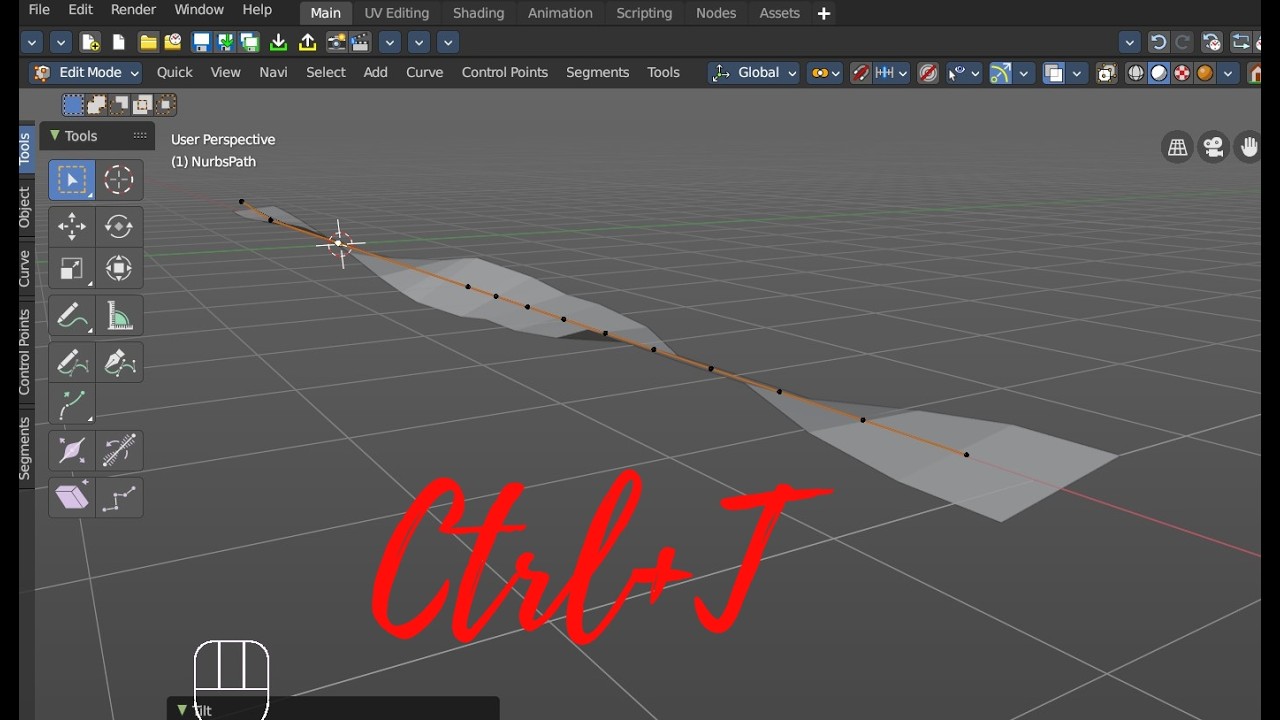Toggle X-ray view button

click(1106, 73)
